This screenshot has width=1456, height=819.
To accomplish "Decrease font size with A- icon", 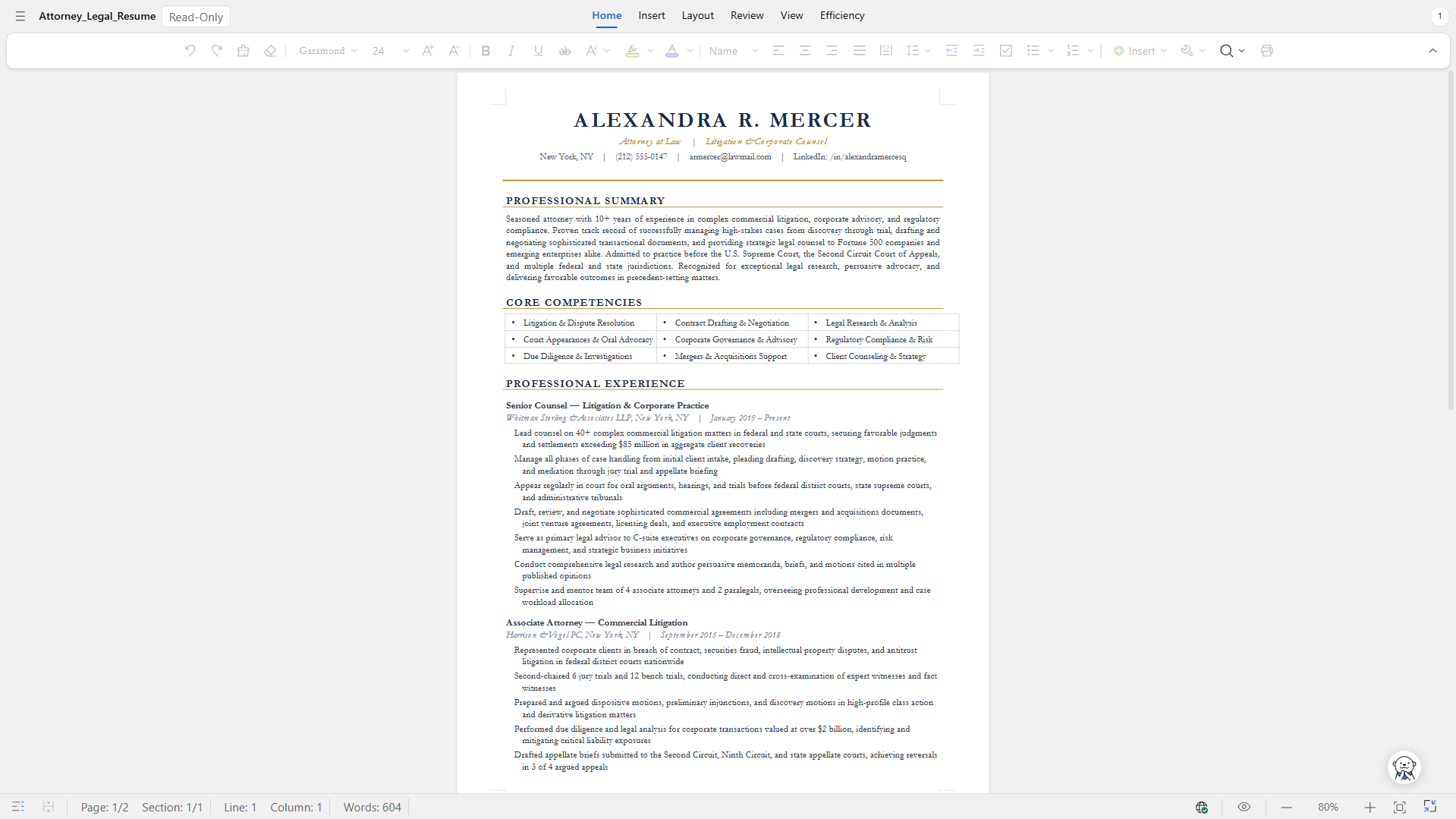I will pyautogui.click(x=454, y=51).
